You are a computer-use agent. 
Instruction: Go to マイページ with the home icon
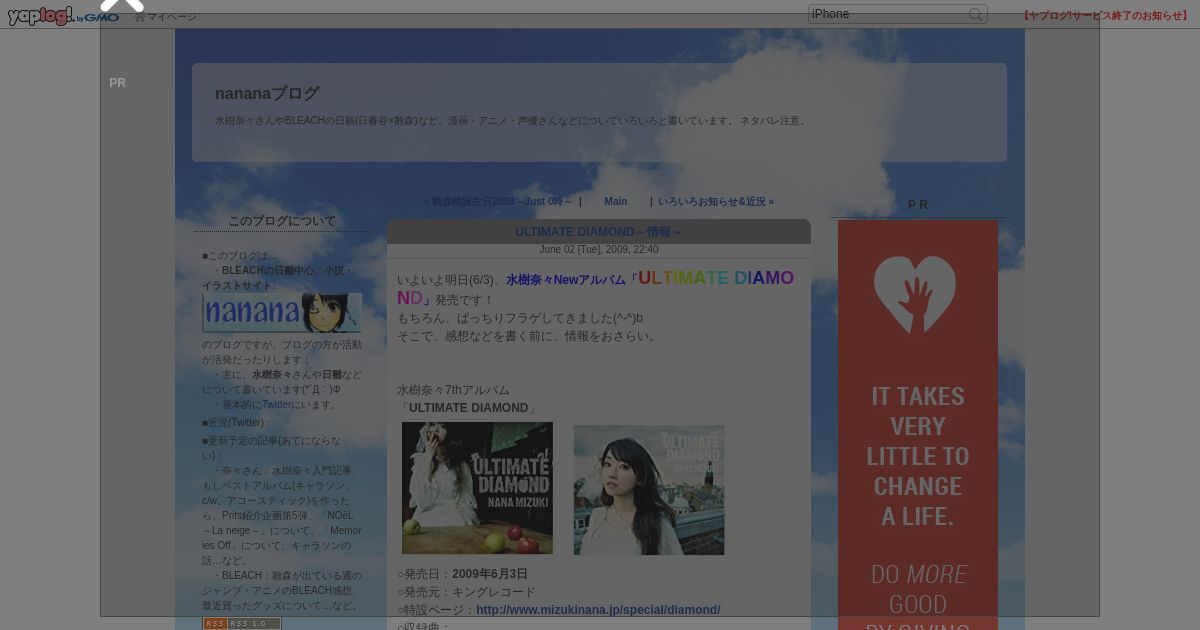[166, 16]
